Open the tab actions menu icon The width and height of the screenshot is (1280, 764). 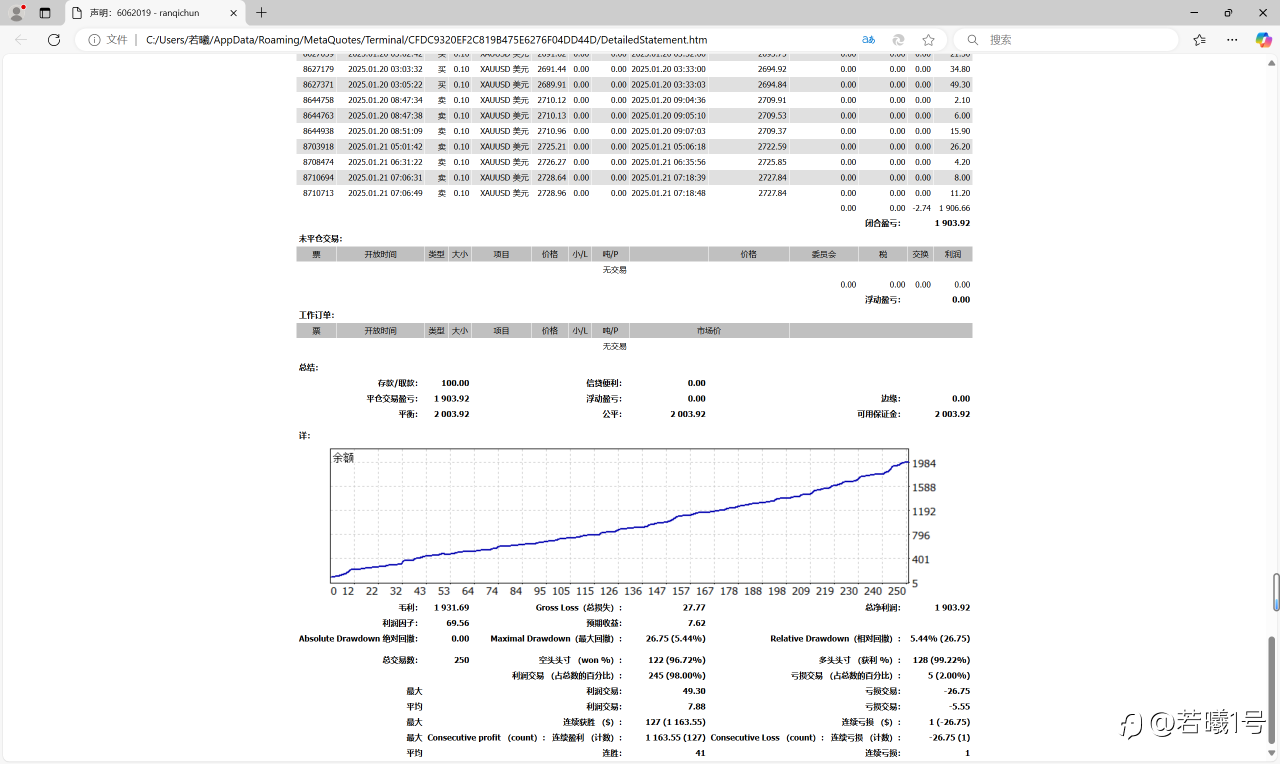pyautogui.click(x=45, y=13)
